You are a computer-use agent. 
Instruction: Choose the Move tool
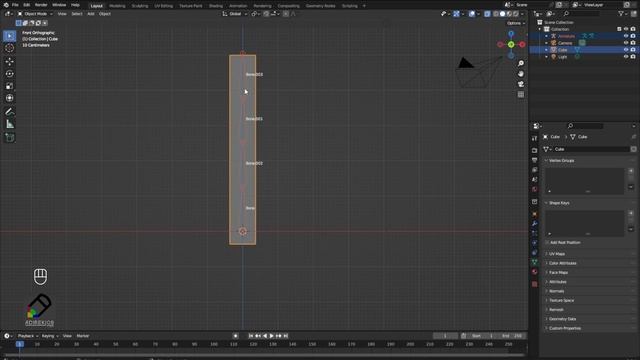(9, 62)
